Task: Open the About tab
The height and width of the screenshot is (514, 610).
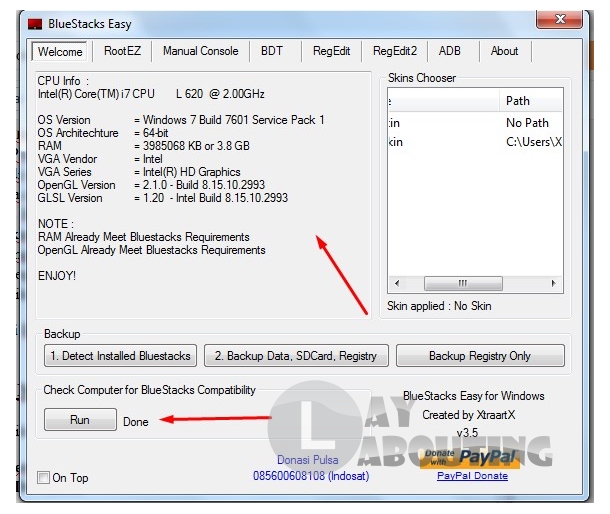Action: pos(504,51)
